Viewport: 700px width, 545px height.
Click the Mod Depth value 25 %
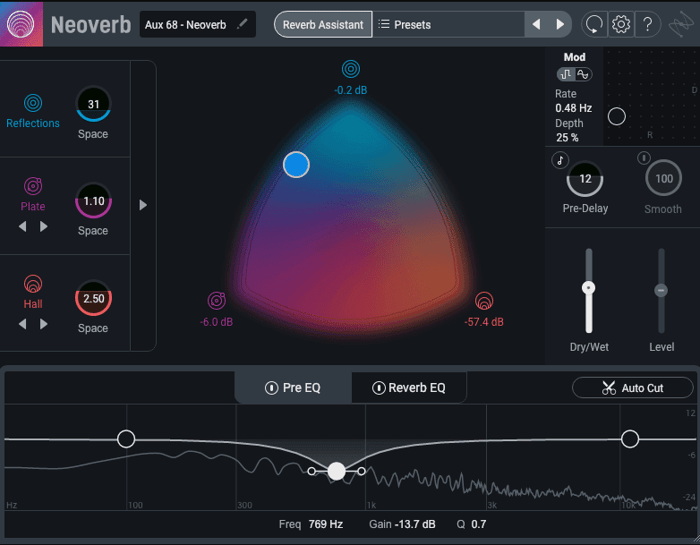pyautogui.click(x=567, y=138)
